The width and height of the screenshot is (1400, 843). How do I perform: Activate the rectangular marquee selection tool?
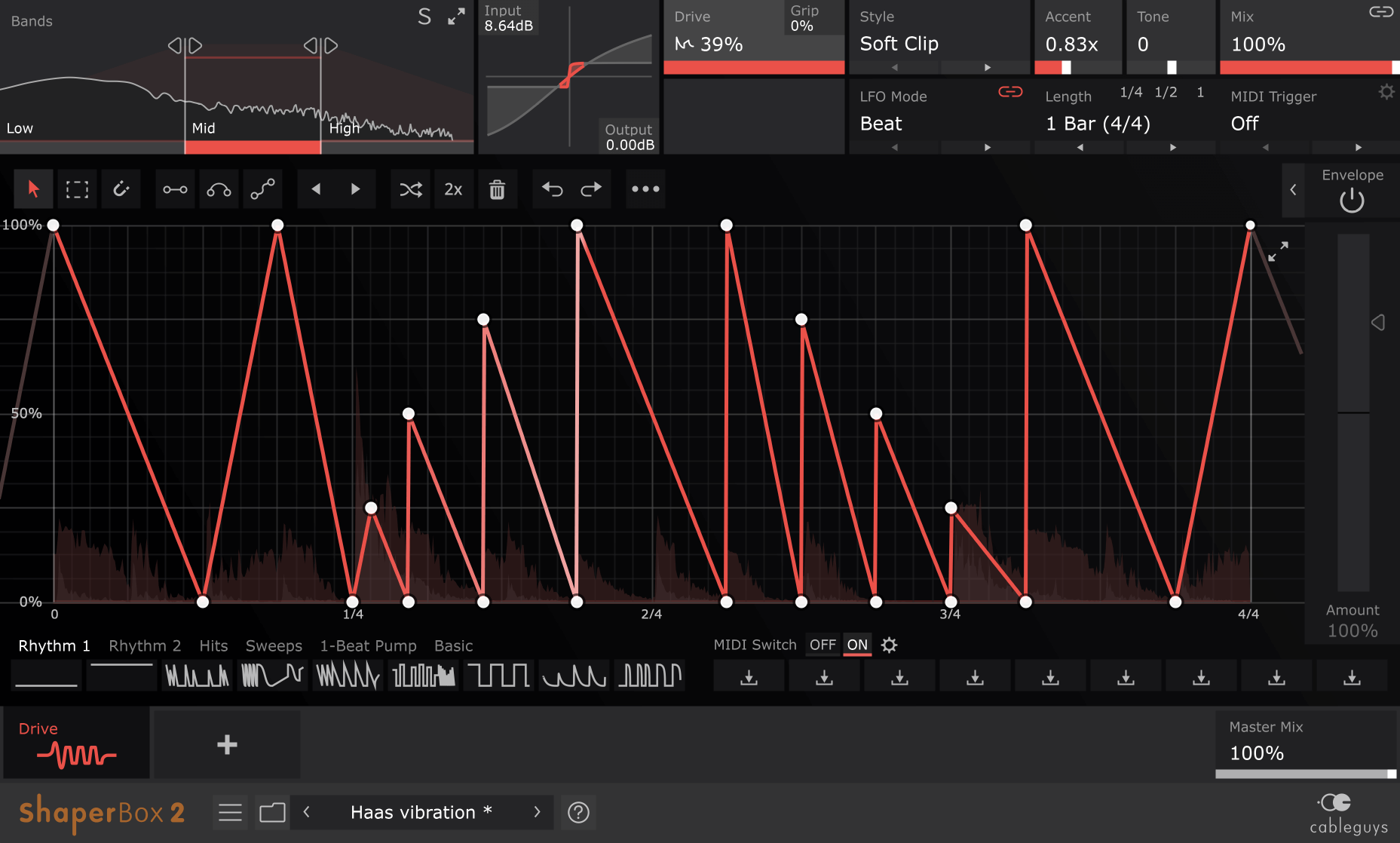point(78,189)
